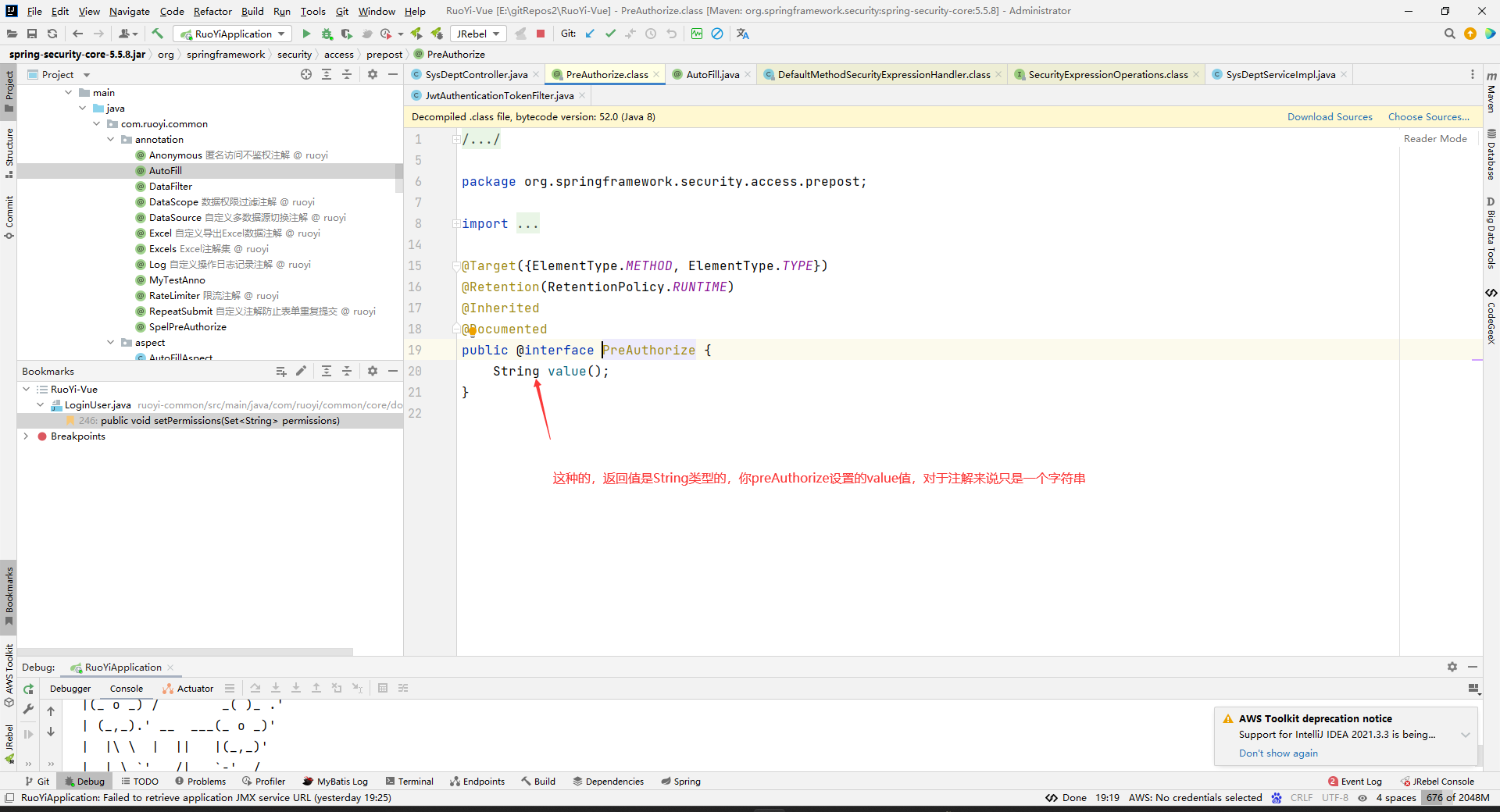Open the Tools menu
Image resolution: width=1500 pixels, height=812 pixels.
click(312, 11)
